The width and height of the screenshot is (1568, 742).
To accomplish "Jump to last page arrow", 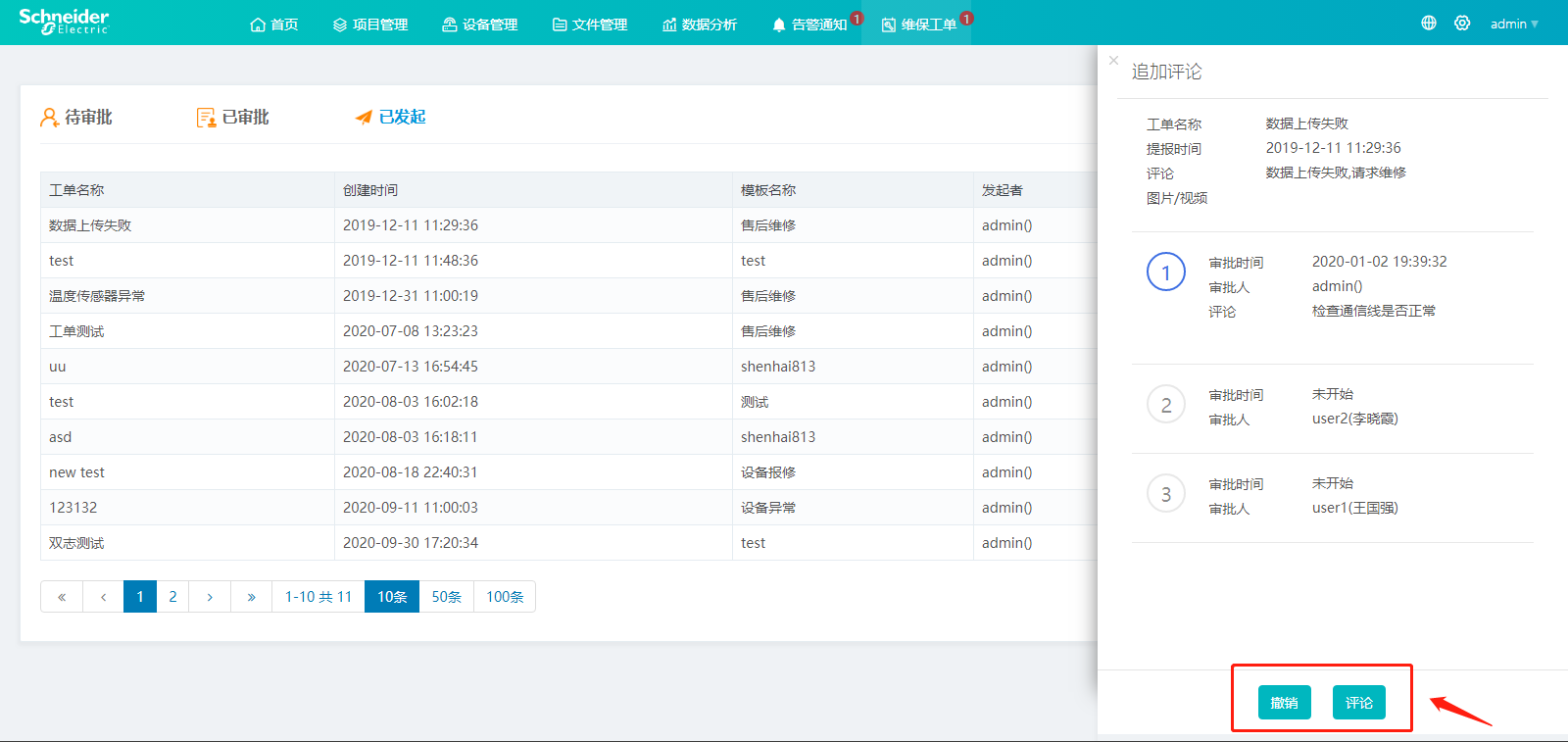I will click(x=252, y=596).
